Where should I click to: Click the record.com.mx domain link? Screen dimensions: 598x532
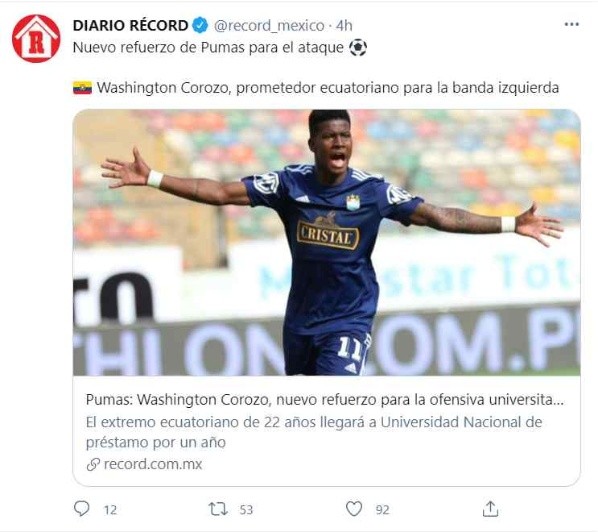point(153,464)
